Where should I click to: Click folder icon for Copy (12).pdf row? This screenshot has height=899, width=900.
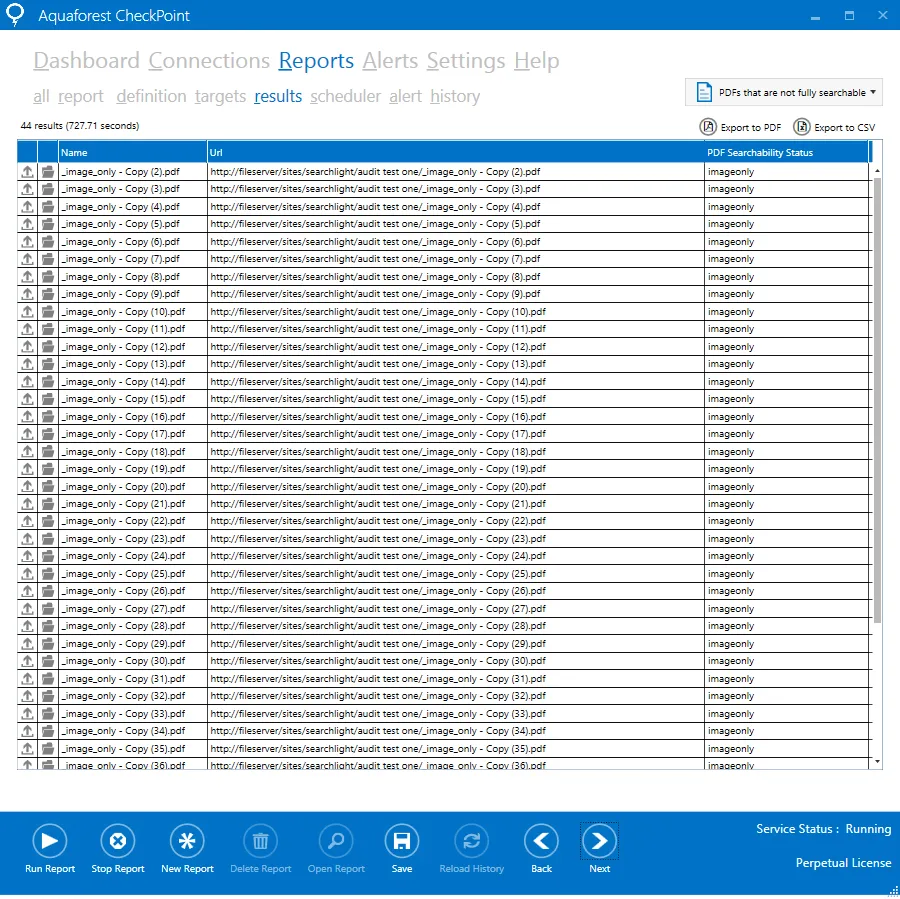(x=48, y=347)
